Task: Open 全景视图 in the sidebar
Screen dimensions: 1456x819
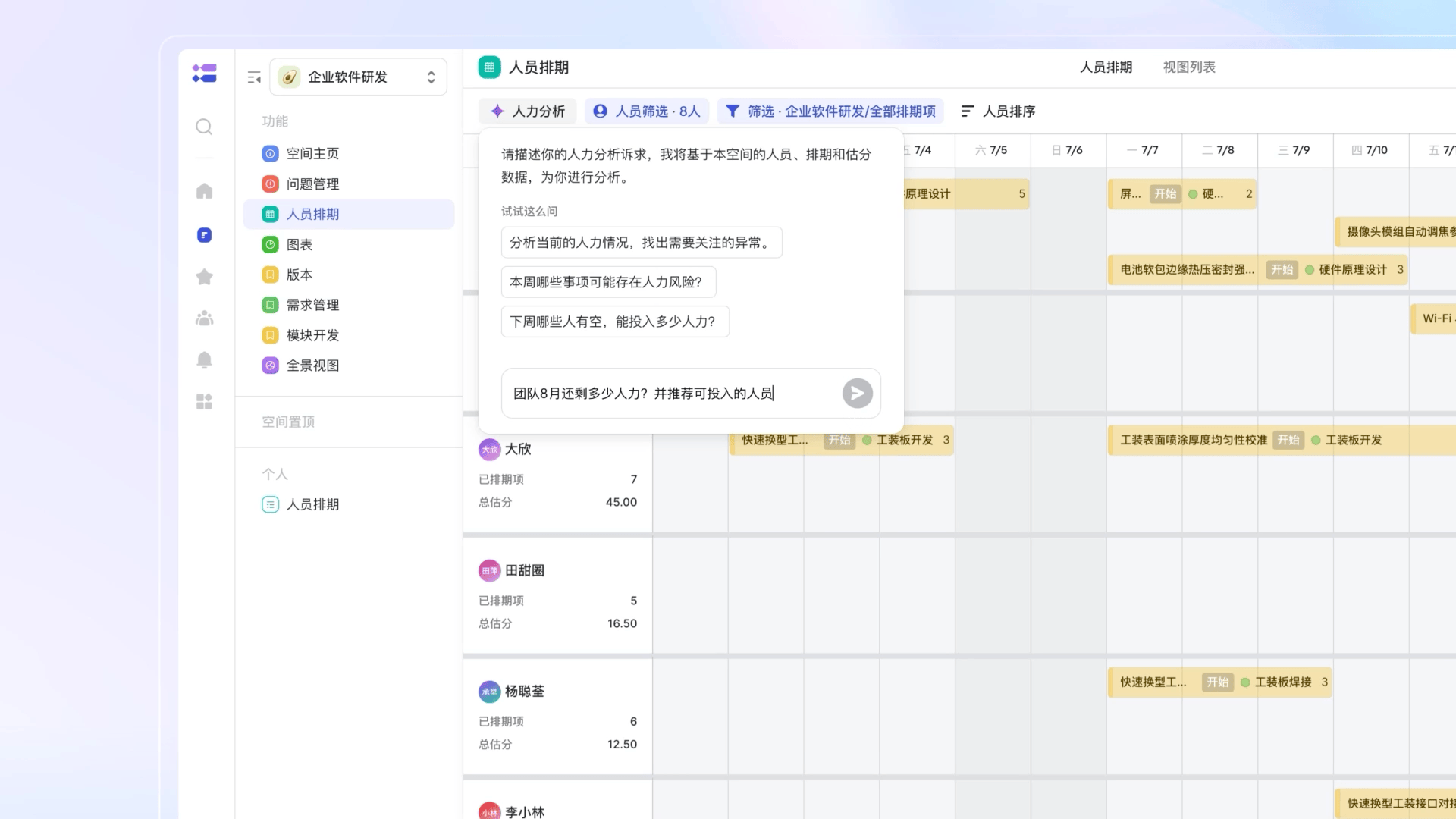Action: (312, 366)
